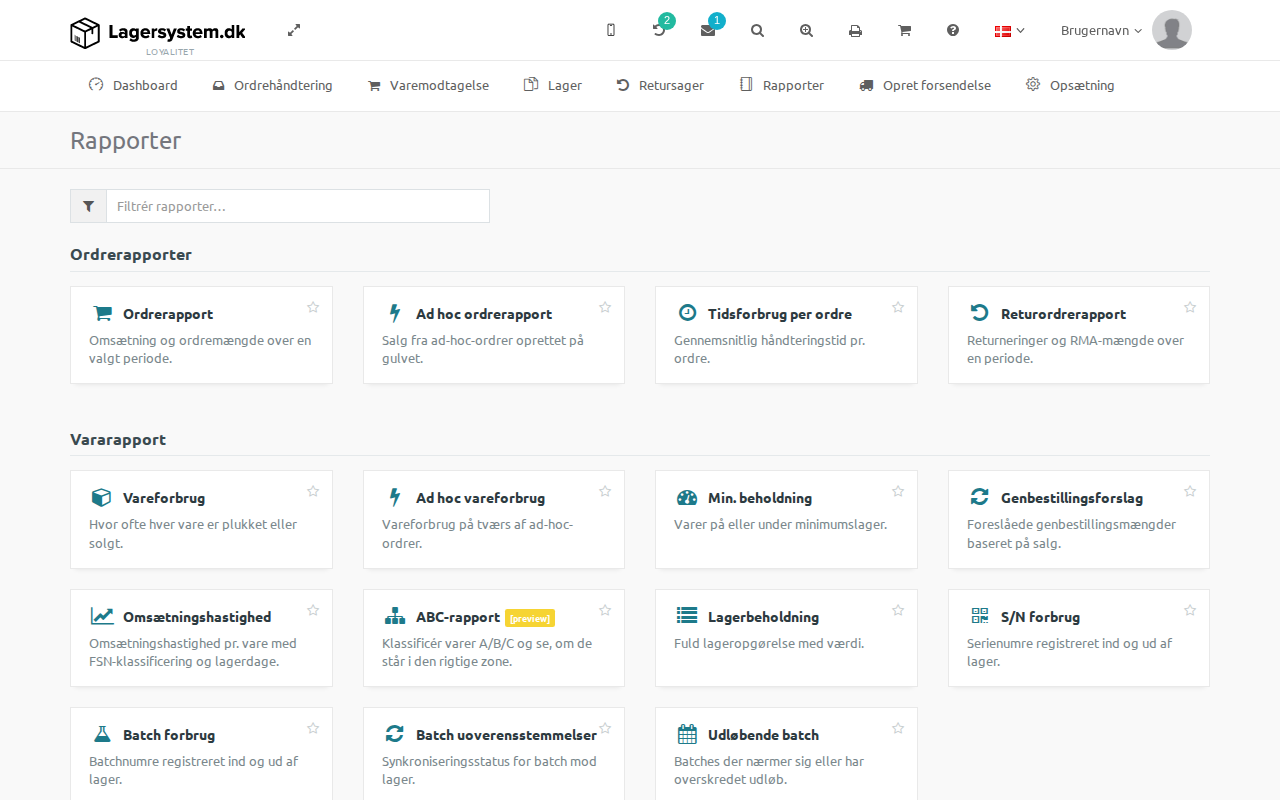
Task: Open returns notifications with badge 2
Action: tap(659, 30)
